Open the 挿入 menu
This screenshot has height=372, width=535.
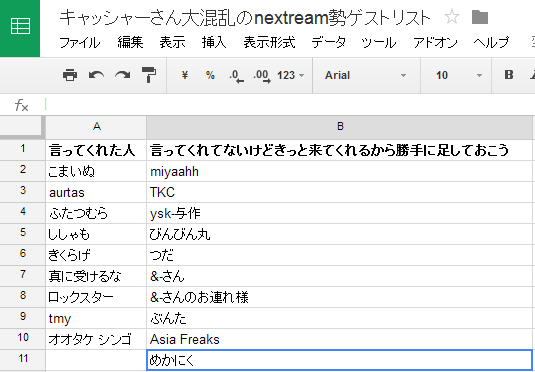click(x=214, y=43)
